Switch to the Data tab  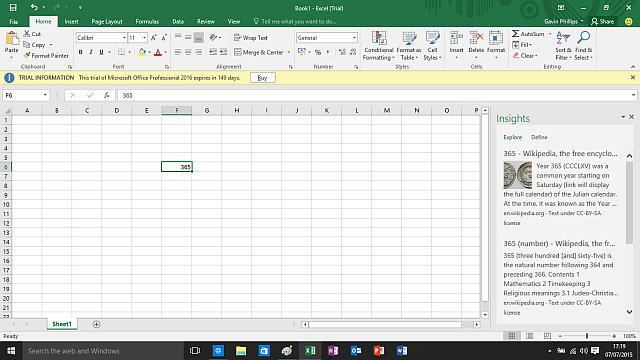coord(178,22)
